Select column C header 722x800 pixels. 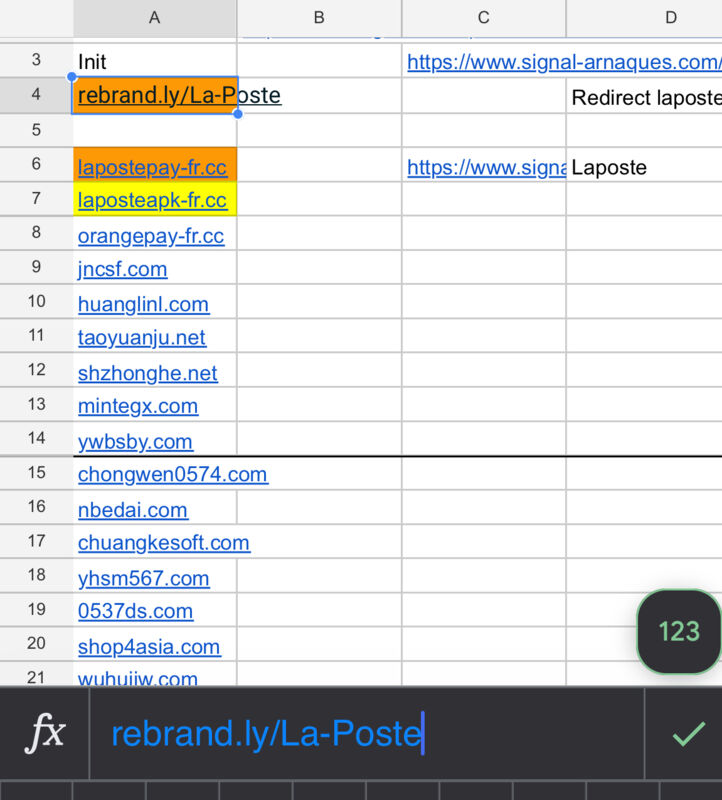(x=484, y=18)
